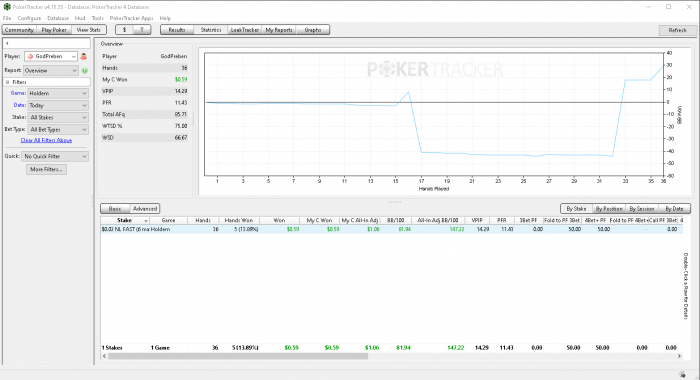Switch to Advanced view
700x380 pixels.
click(x=145, y=209)
